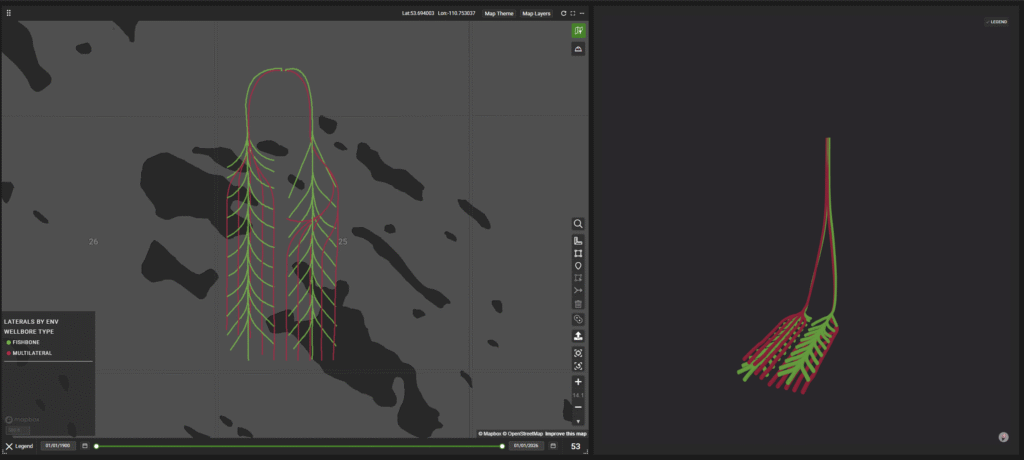
Task: Click the refresh map icon
Action: point(563,14)
